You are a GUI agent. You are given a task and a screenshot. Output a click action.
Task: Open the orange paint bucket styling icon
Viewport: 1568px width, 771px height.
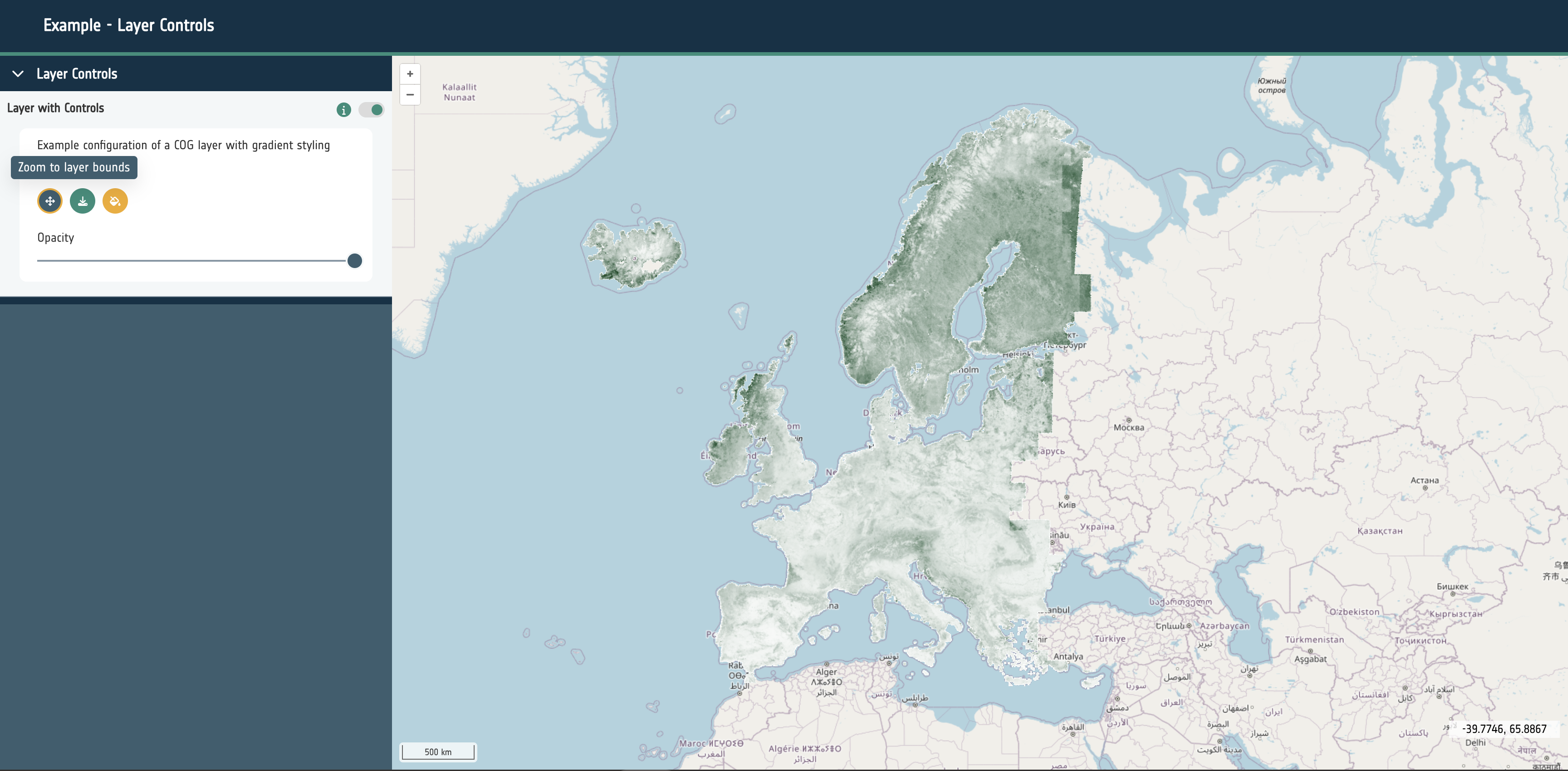click(x=115, y=201)
